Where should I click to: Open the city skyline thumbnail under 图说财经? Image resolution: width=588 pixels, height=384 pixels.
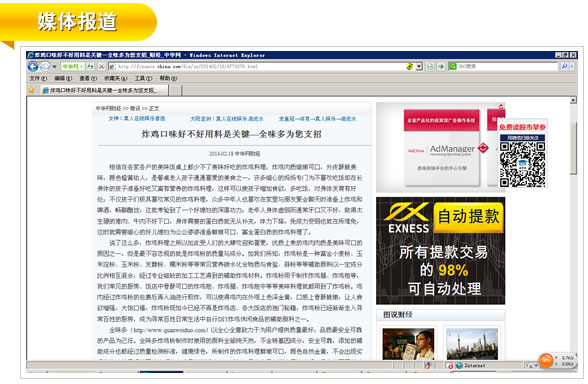coord(472,344)
